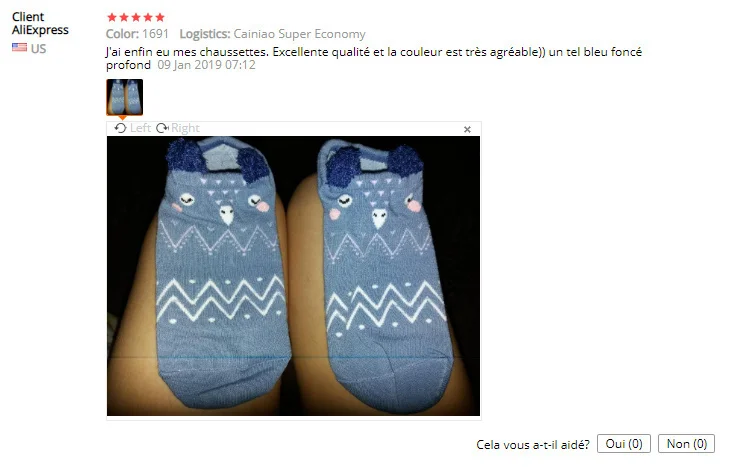734x467 pixels.
Task: Click the US flag icon under the reviewer name
Action: (19, 47)
